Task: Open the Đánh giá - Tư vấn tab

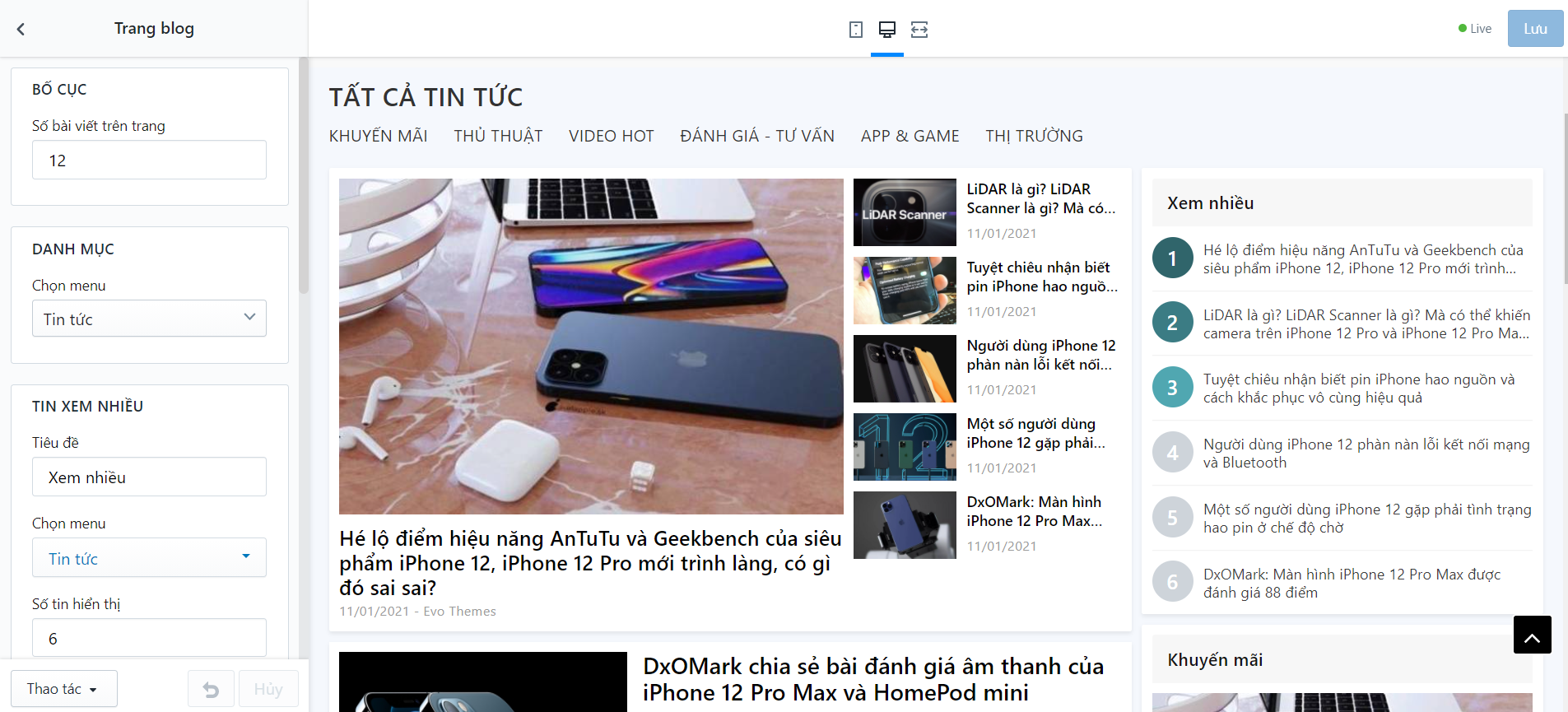Action: [x=757, y=136]
